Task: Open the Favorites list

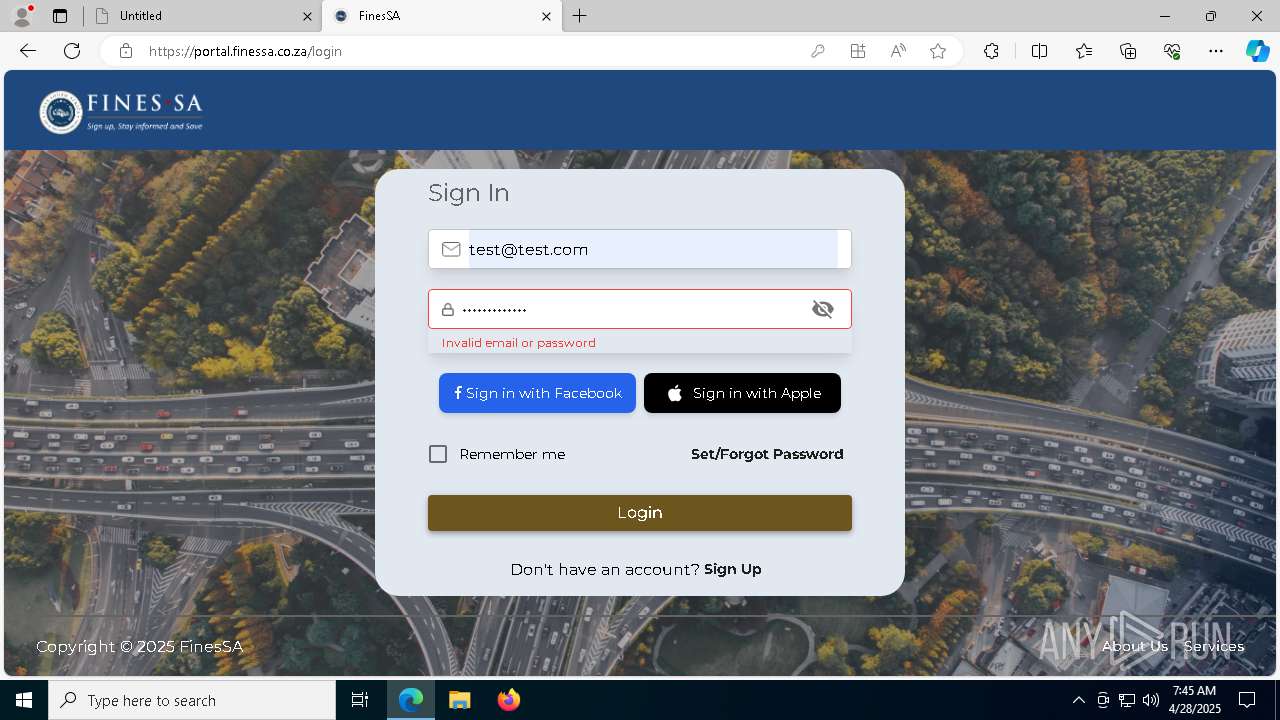Action: pos(1084,51)
